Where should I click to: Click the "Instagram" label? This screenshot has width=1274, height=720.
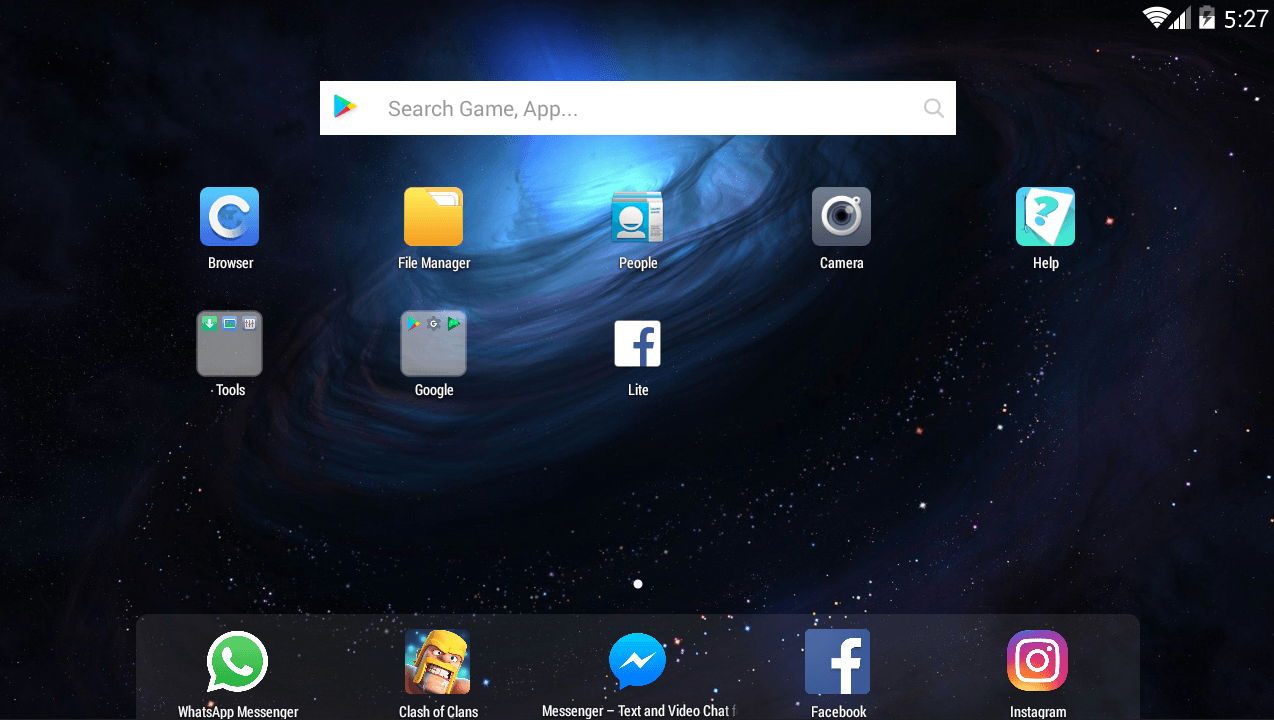click(x=1038, y=712)
